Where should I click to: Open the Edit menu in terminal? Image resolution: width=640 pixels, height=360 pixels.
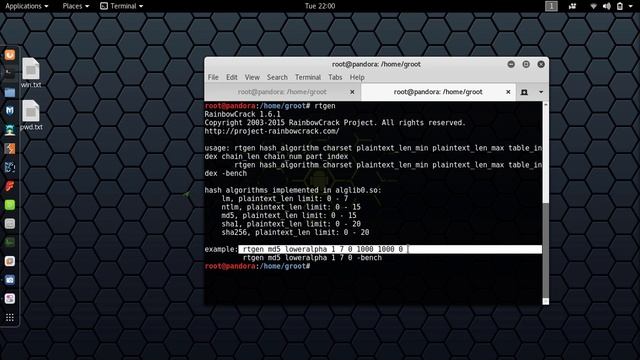point(232,77)
